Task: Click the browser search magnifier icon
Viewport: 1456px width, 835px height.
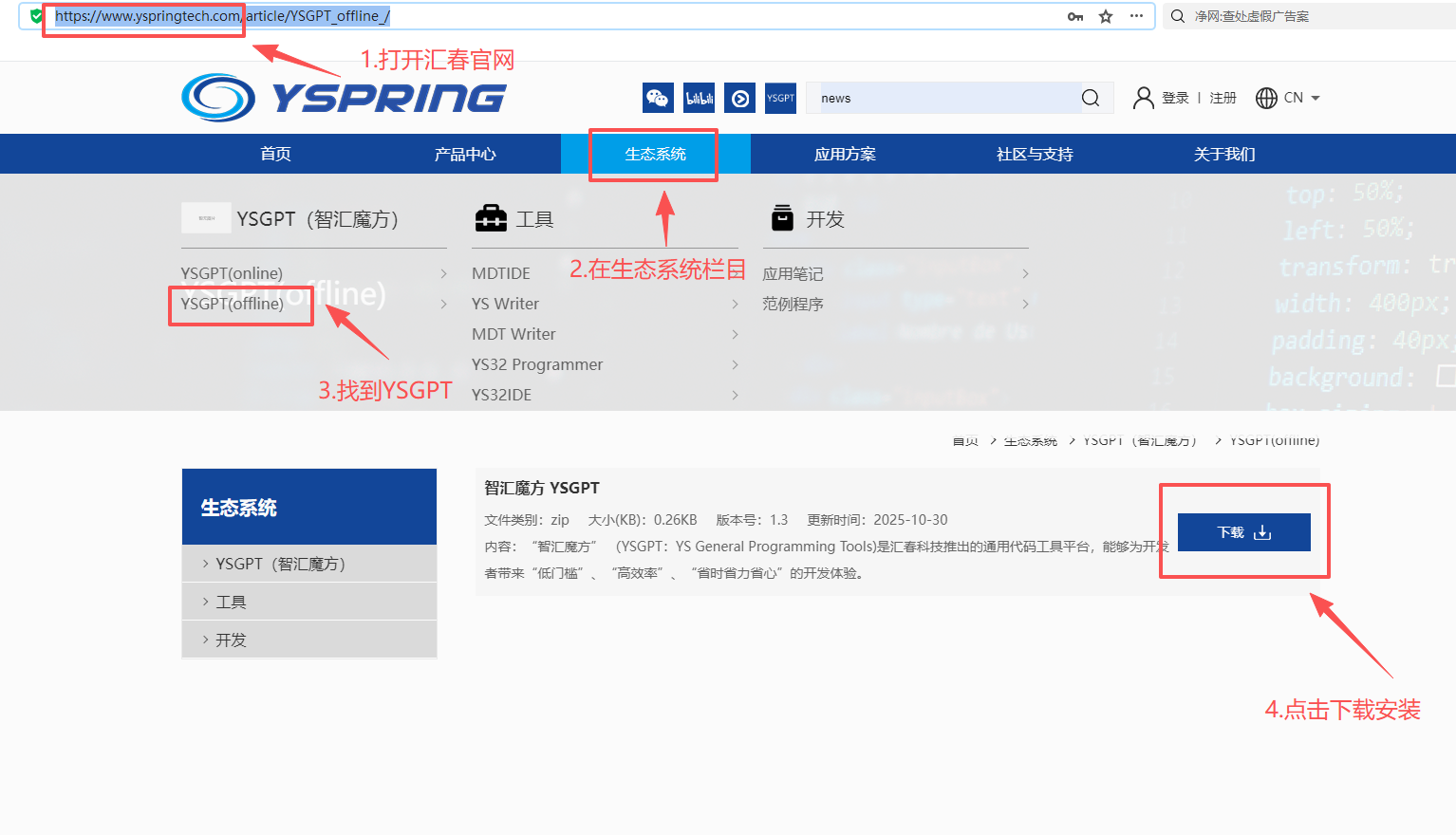Action: [x=1178, y=16]
